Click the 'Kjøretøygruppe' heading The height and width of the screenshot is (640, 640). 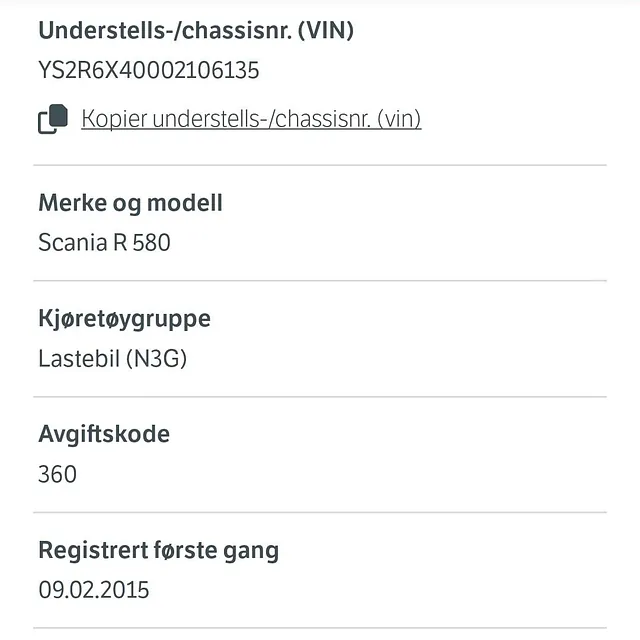click(x=124, y=319)
